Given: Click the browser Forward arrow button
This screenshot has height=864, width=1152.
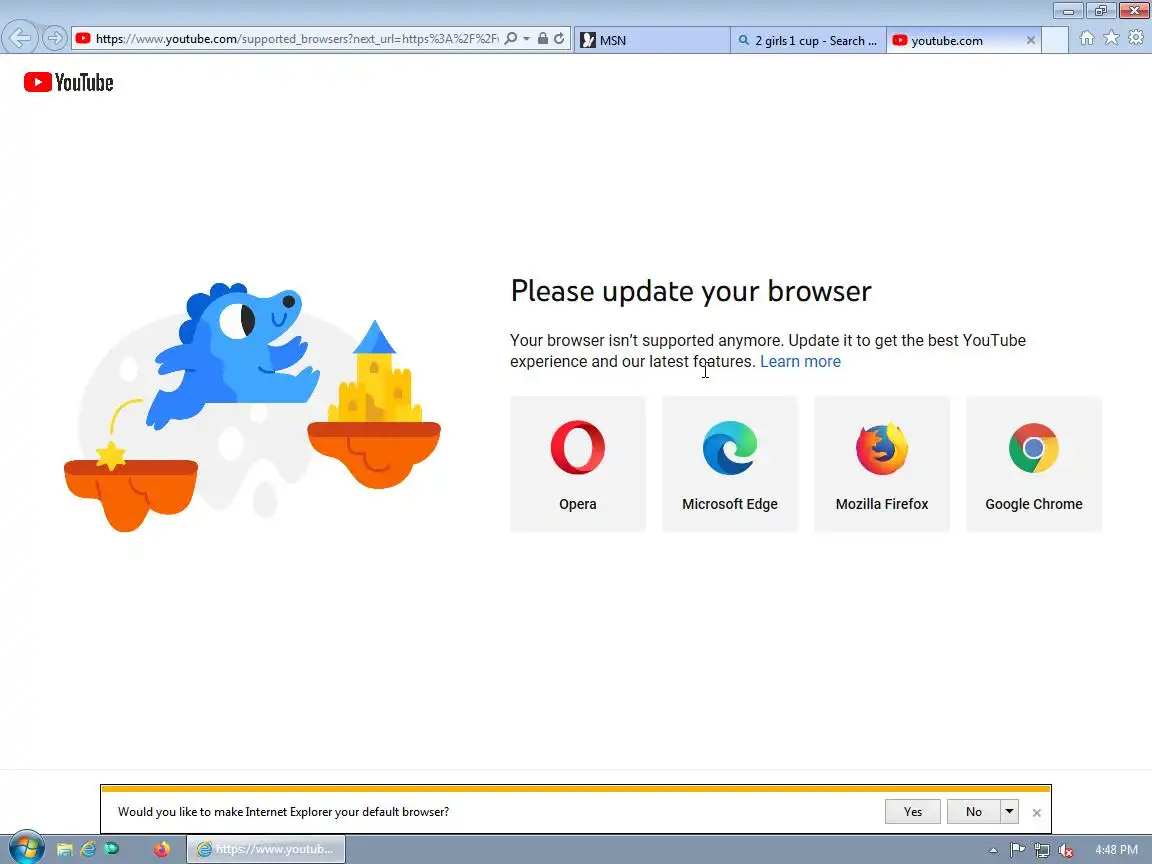Looking at the screenshot, I should pos(54,38).
